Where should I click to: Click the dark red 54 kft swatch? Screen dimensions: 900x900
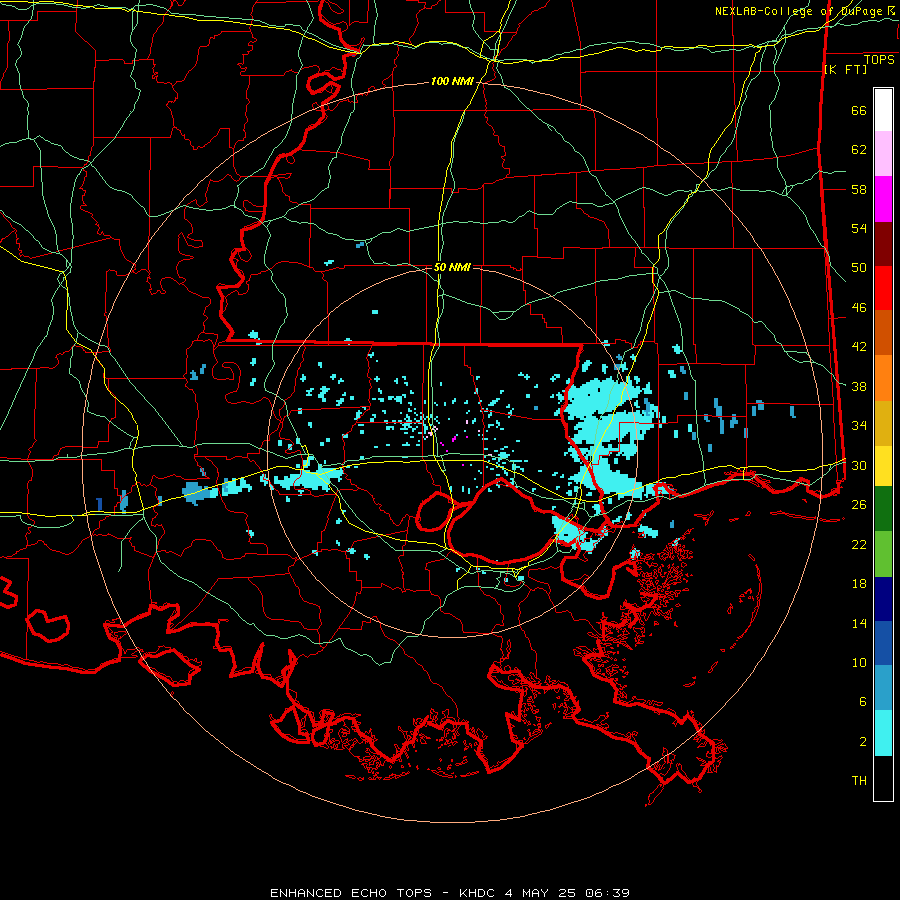(883, 245)
